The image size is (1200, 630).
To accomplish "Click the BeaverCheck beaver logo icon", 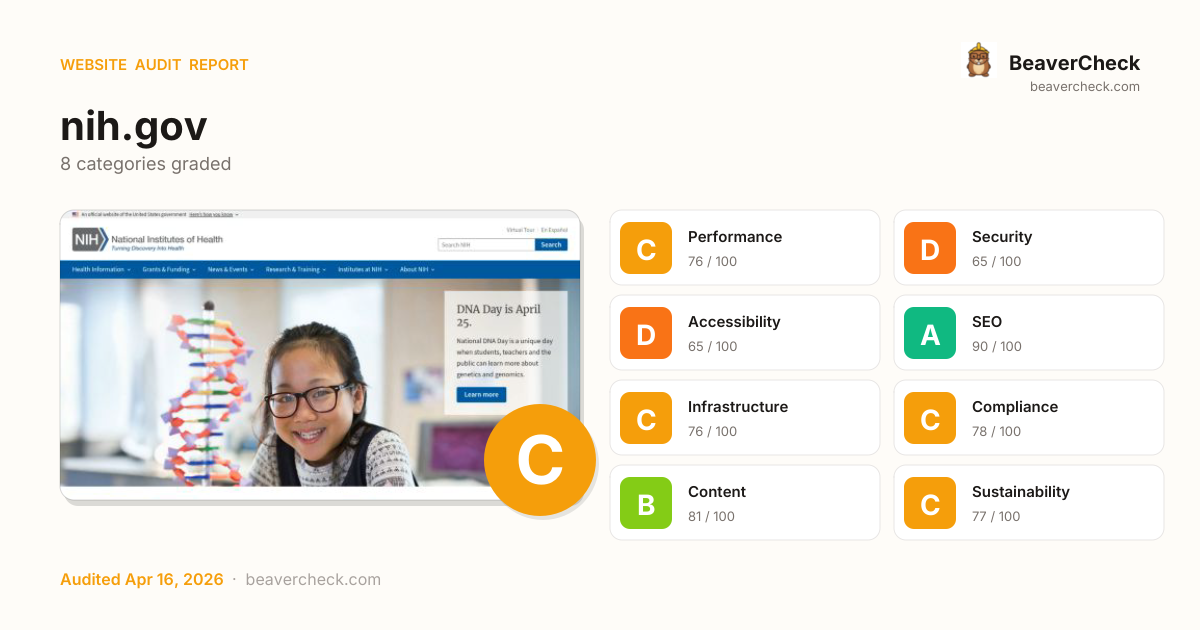I will pos(978,62).
